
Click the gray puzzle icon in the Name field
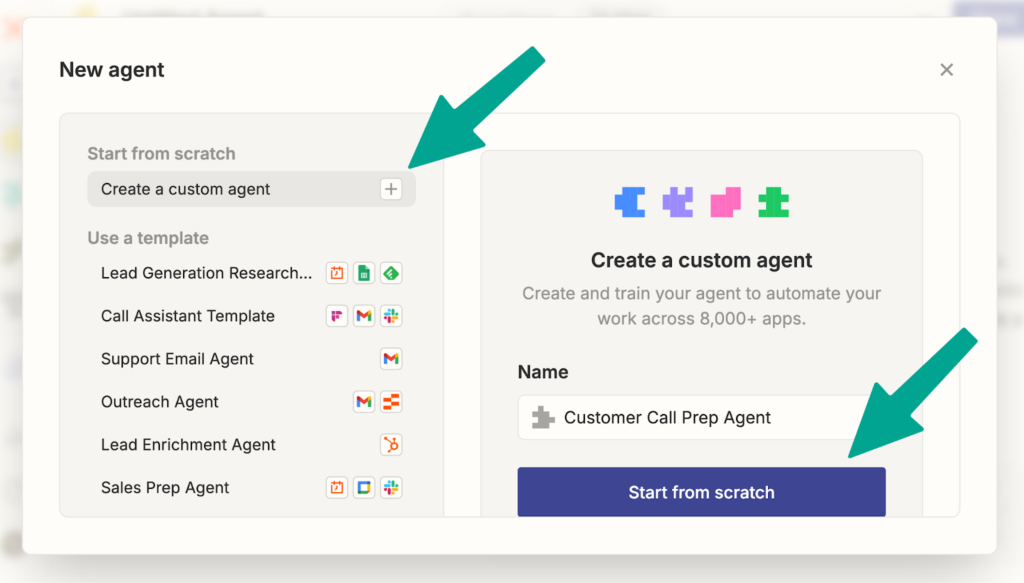click(543, 417)
